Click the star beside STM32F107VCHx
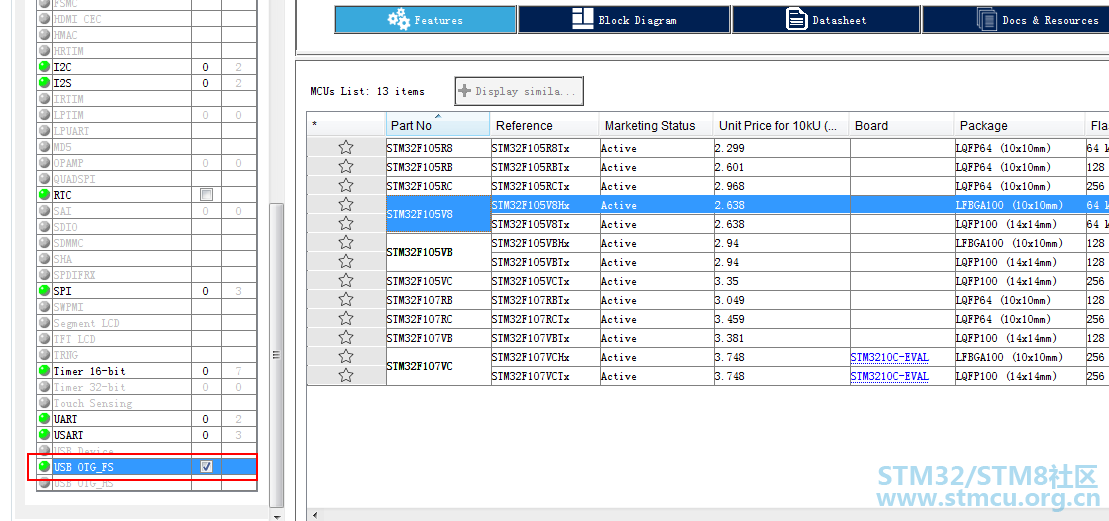 point(346,357)
